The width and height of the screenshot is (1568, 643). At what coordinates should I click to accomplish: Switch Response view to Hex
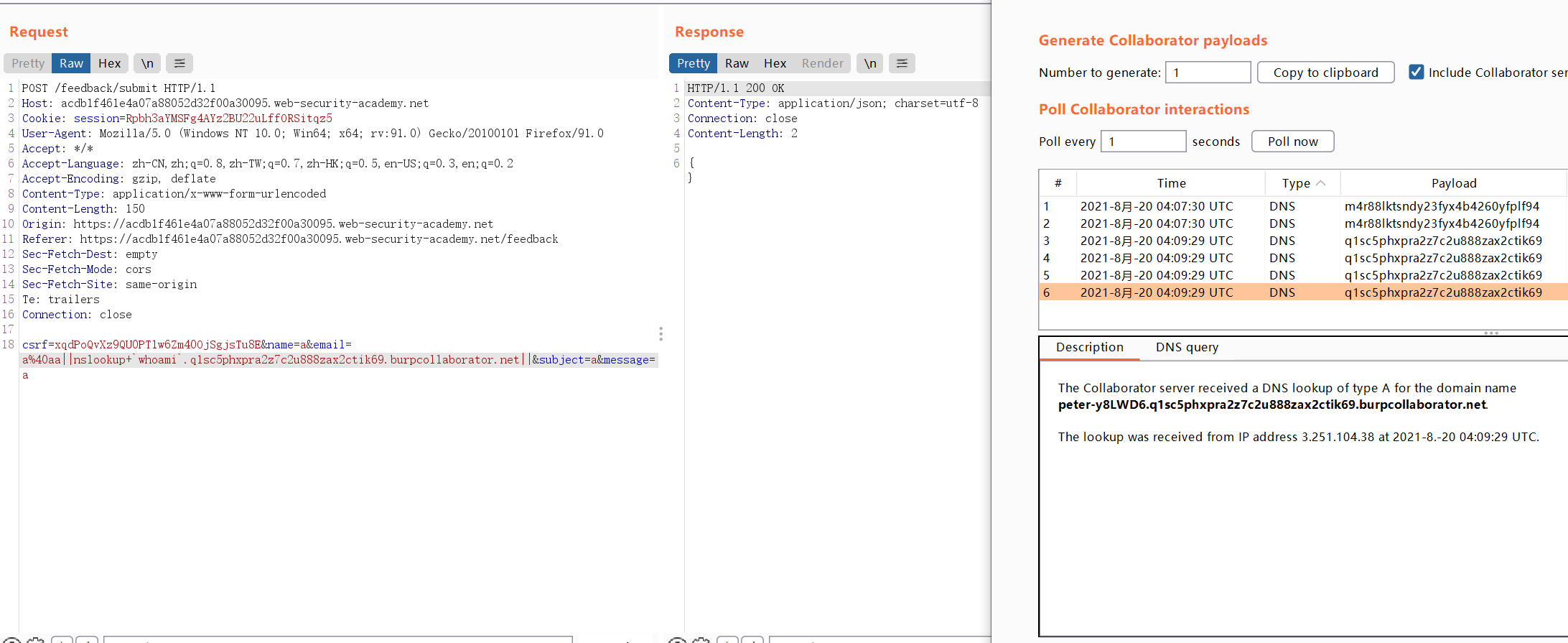coord(775,63)
